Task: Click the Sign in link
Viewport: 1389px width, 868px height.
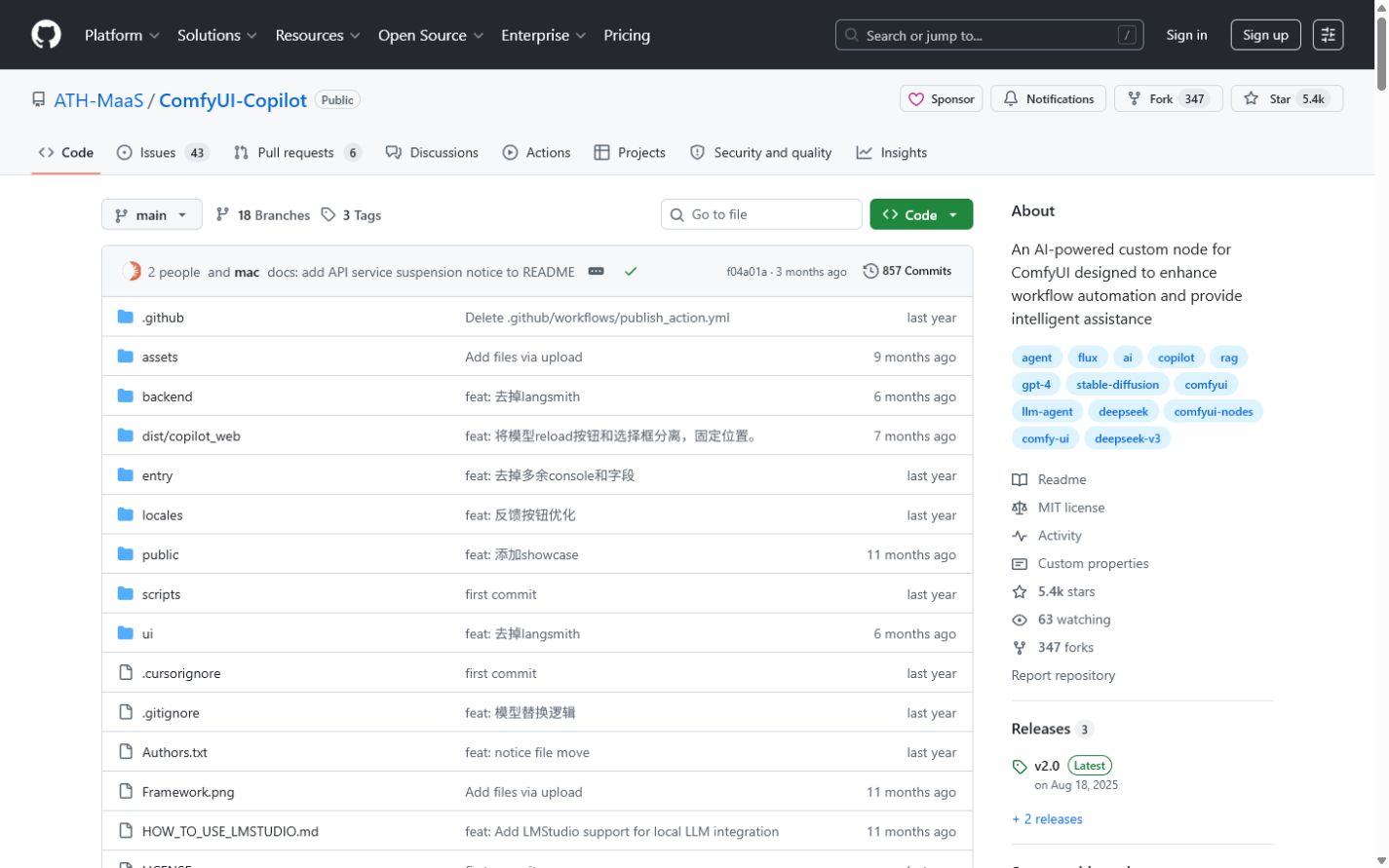Action: click(x=1186, y=35)
